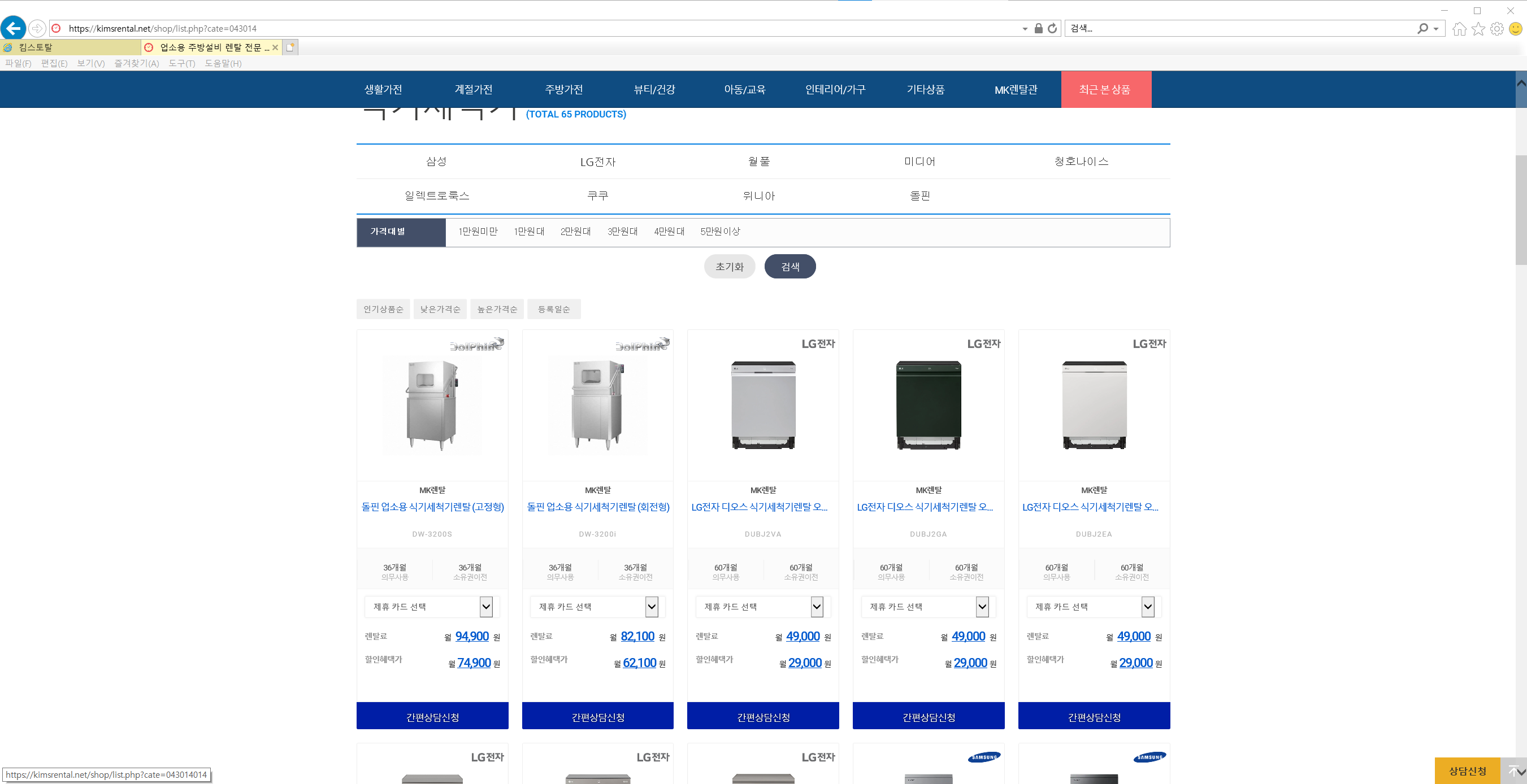Sort by 등록일순
Image resolution: width=1527 pixels, height=784 pixels.
coord(554,309)
